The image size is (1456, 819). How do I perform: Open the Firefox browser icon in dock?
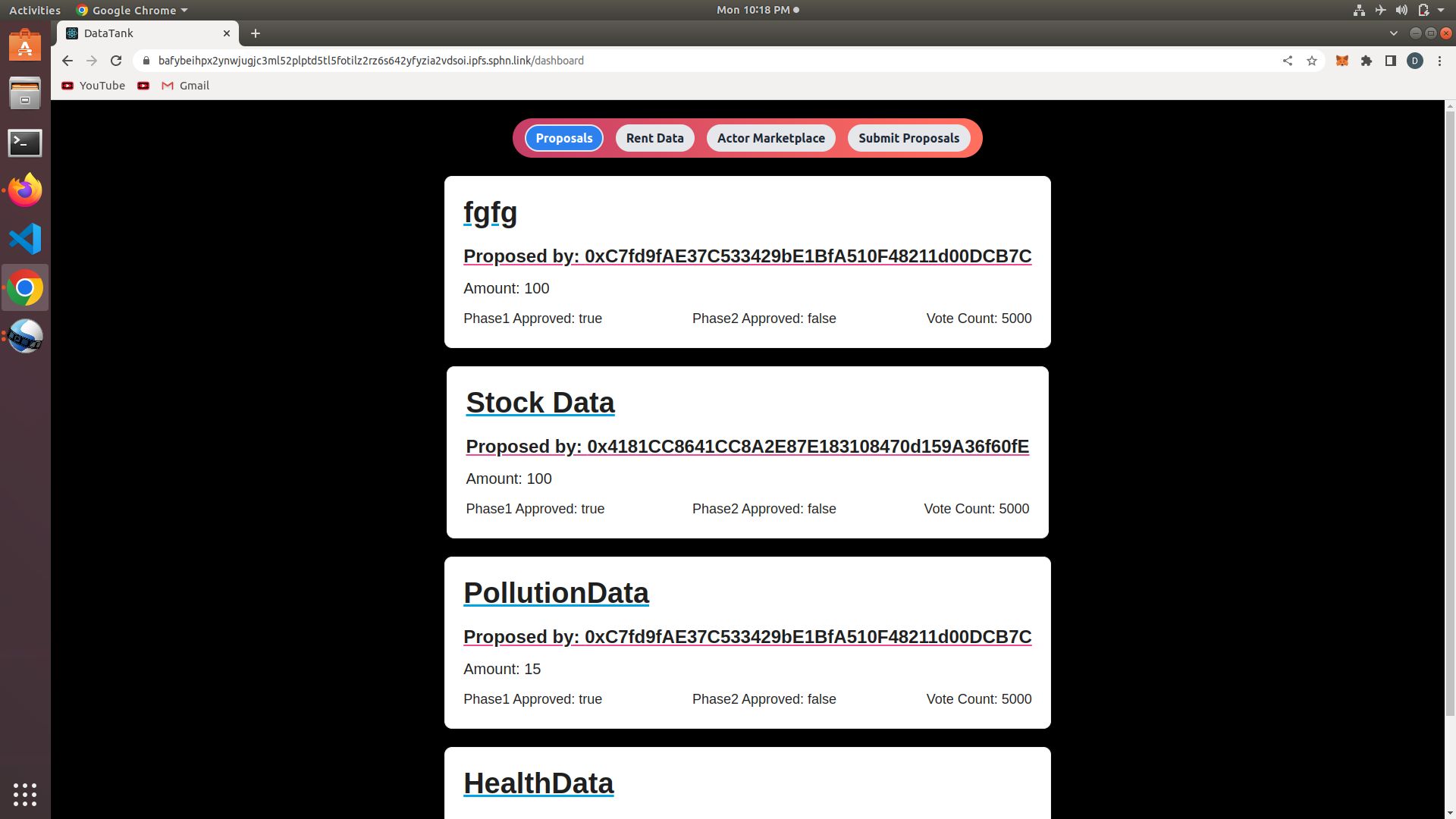click(x=25, y=190)
